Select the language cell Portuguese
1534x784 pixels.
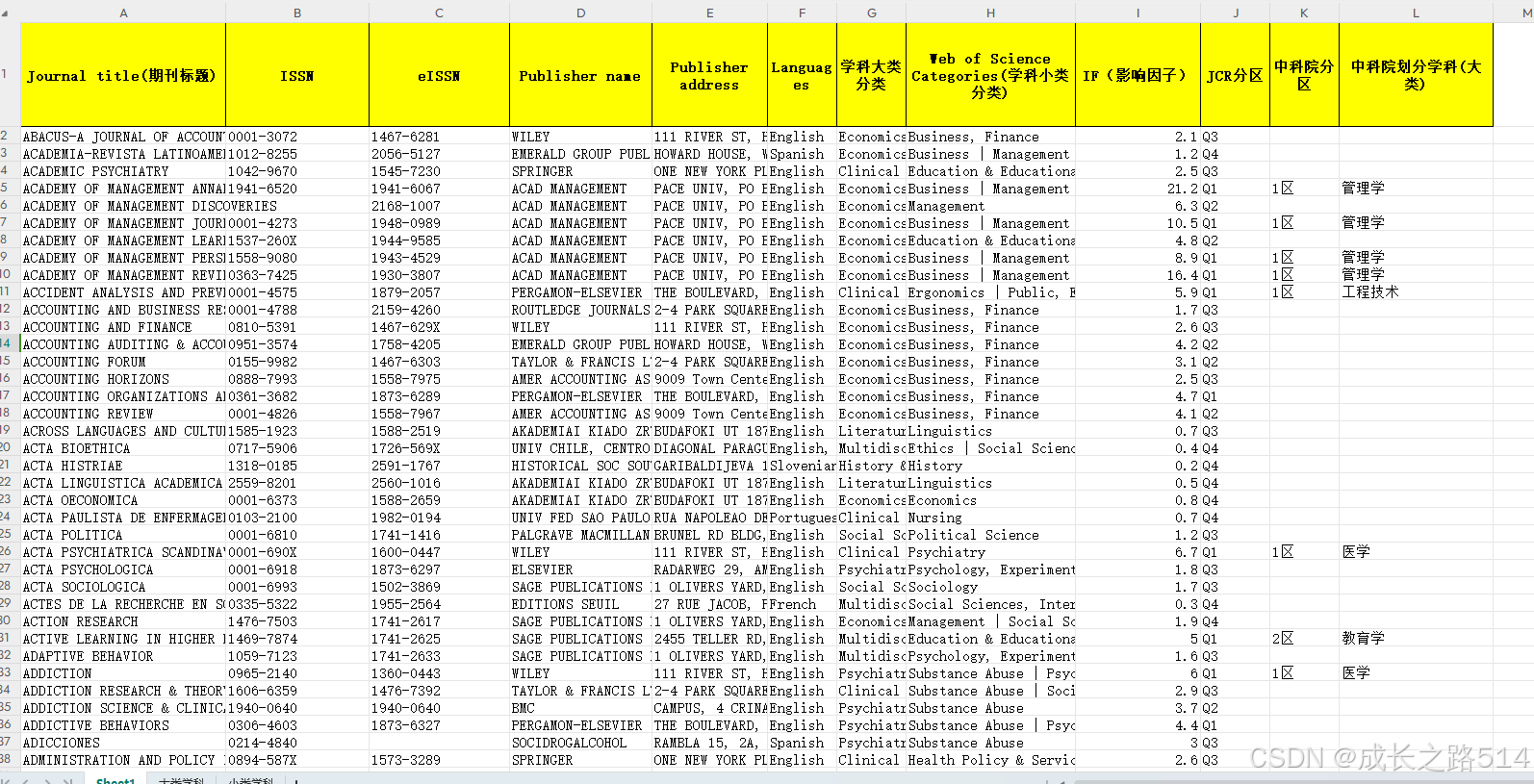point(802,518)
